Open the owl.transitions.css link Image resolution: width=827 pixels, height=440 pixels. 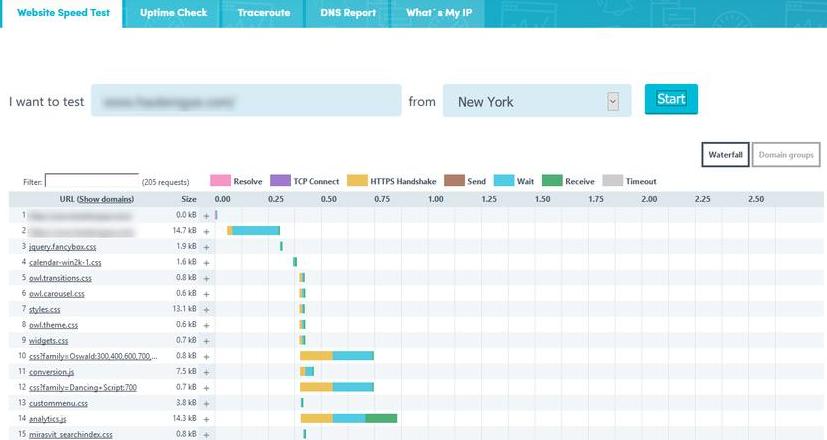pyautogui.click(x=60, y=278)
